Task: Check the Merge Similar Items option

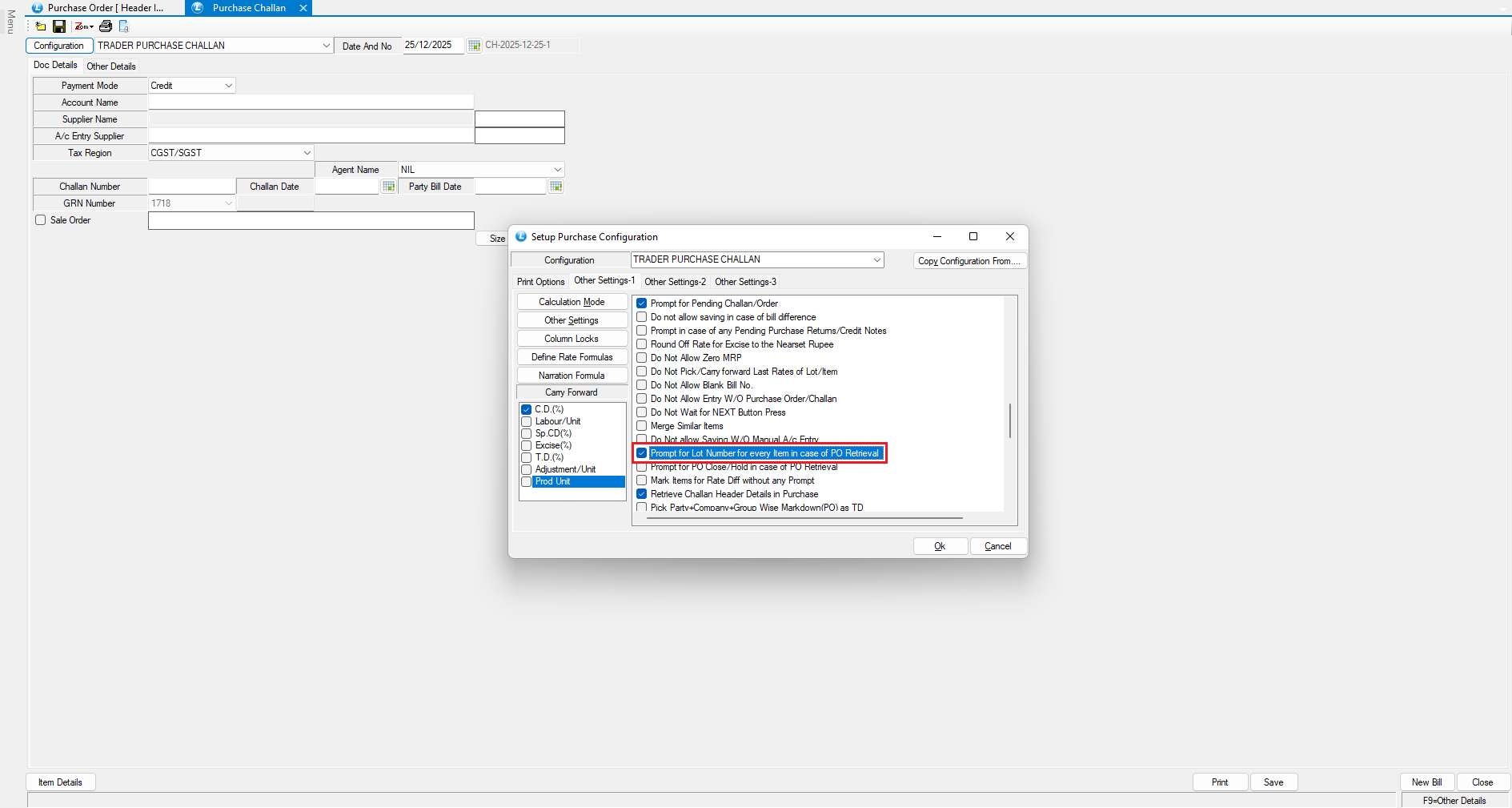Action: coord(642,426)
